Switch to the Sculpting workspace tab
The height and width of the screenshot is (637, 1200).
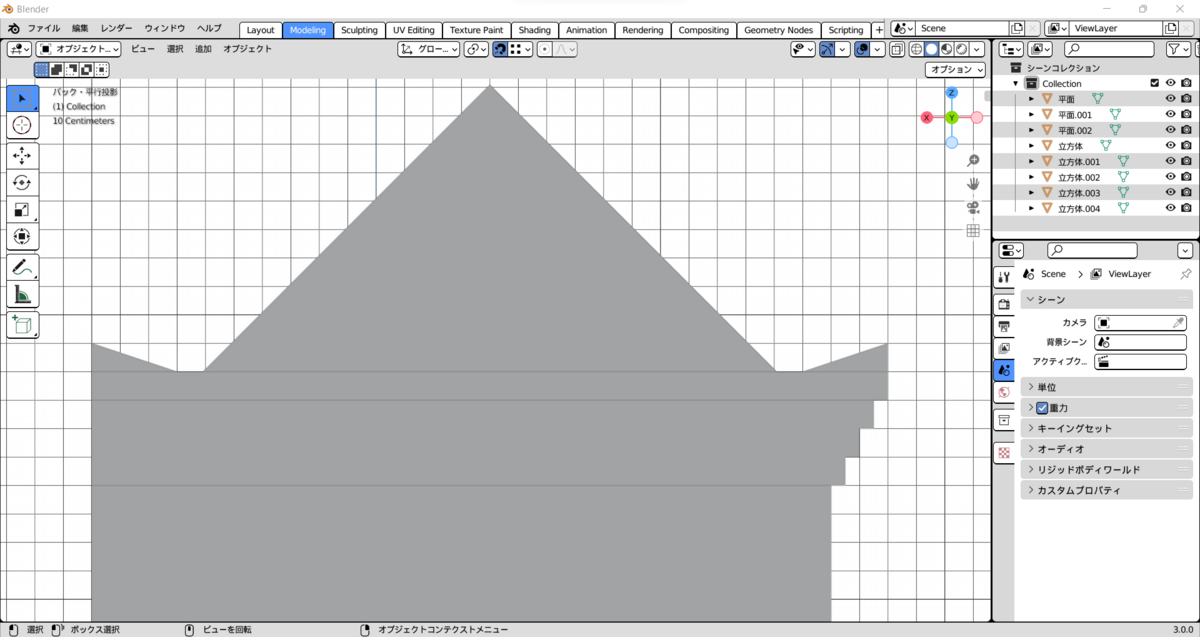tap(360, 30)
